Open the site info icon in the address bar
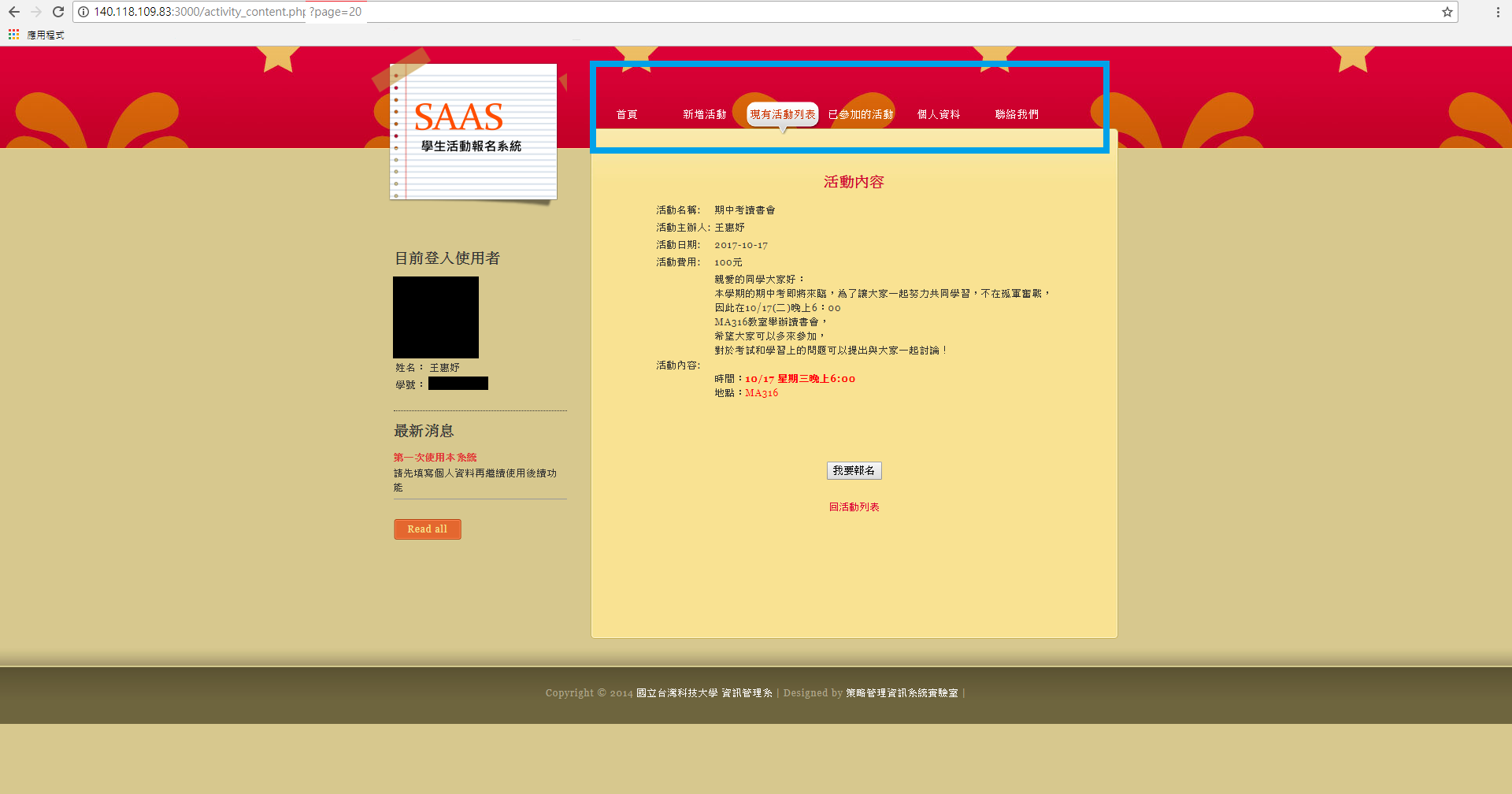Viewport: 1512px width, 794px height. pos(83,12)
